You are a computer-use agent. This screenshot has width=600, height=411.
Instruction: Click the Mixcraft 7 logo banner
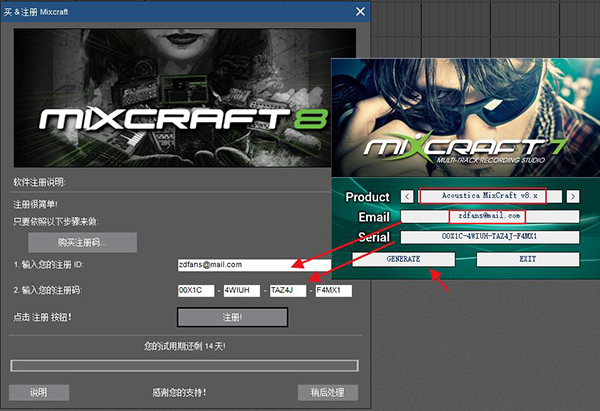pyautogui.click(x=465, y=120)
